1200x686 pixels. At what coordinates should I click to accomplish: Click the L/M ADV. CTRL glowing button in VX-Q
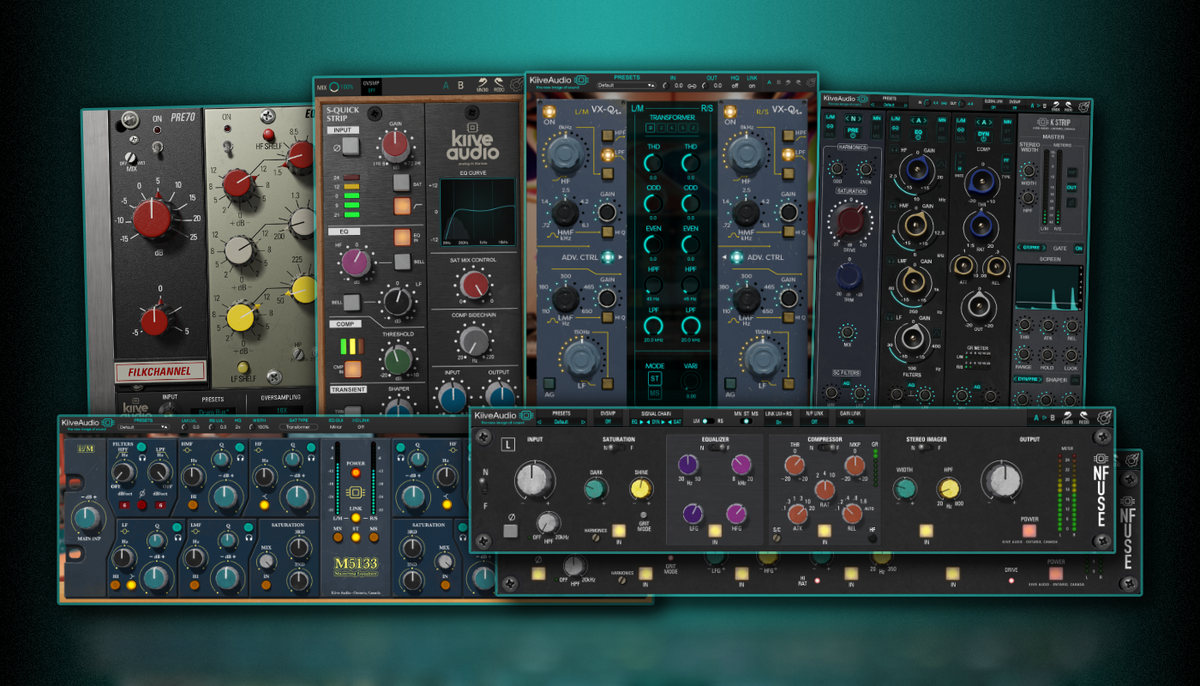[607, 257]
